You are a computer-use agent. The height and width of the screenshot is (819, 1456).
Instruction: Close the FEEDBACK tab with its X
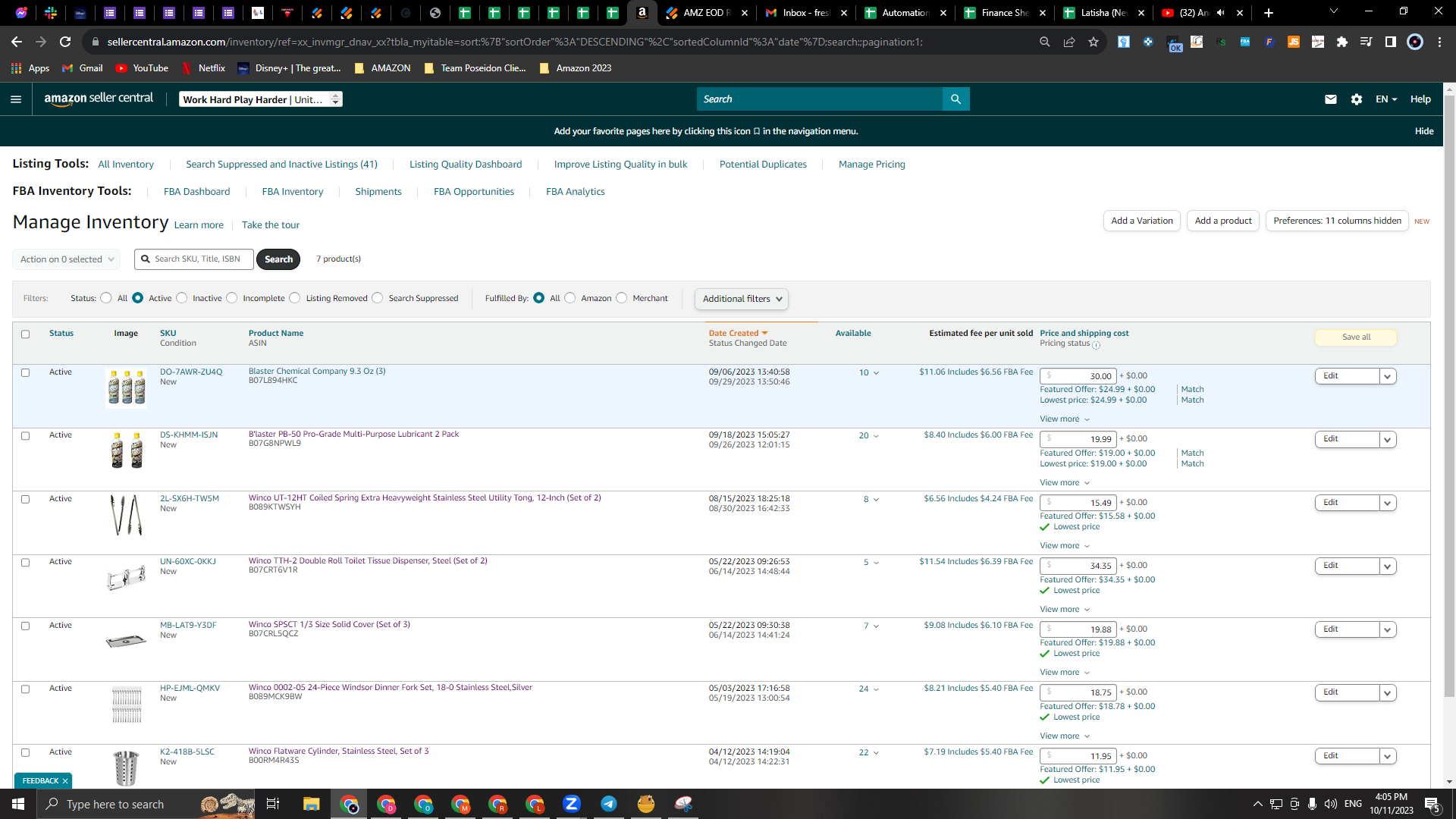pos(65,781)
